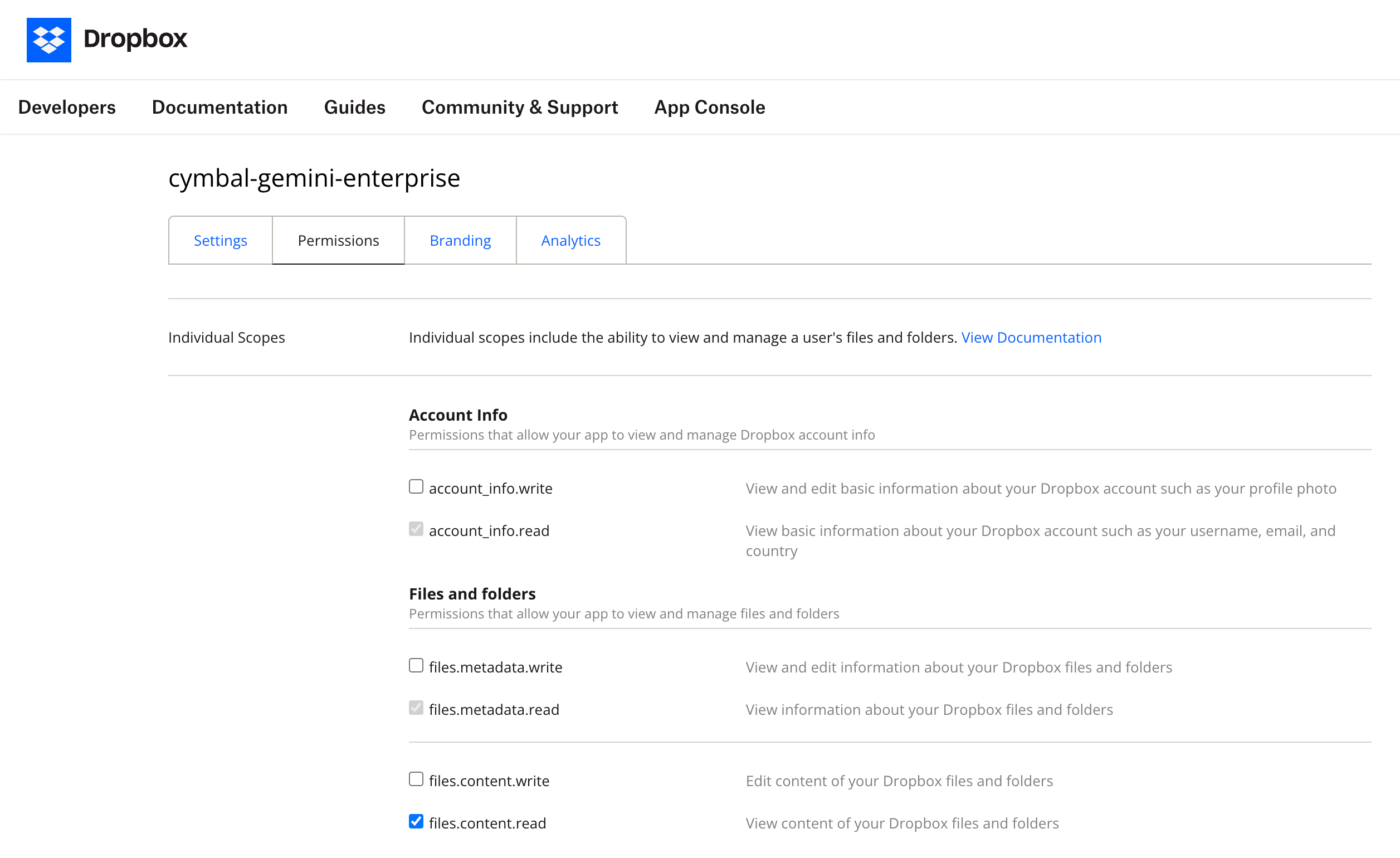Click Documentation in the navigation bar
The height and width of the screenshot is (858, 1400).
[219, 107]
